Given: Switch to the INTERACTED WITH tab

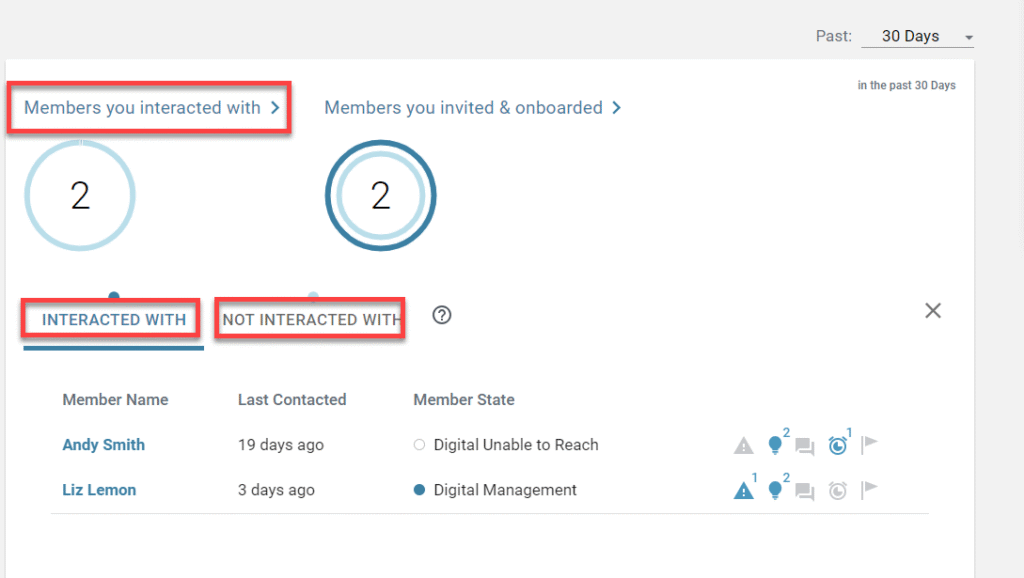Looking at the screenshot, I should point(114,320).
